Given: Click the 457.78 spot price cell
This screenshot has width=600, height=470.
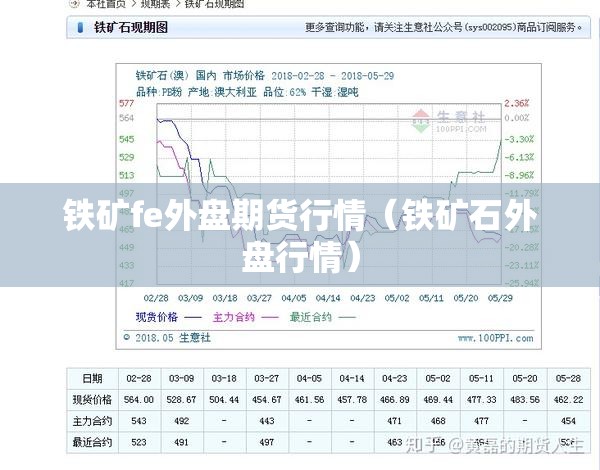Looking at the screenshot, I should click(352, 400).
